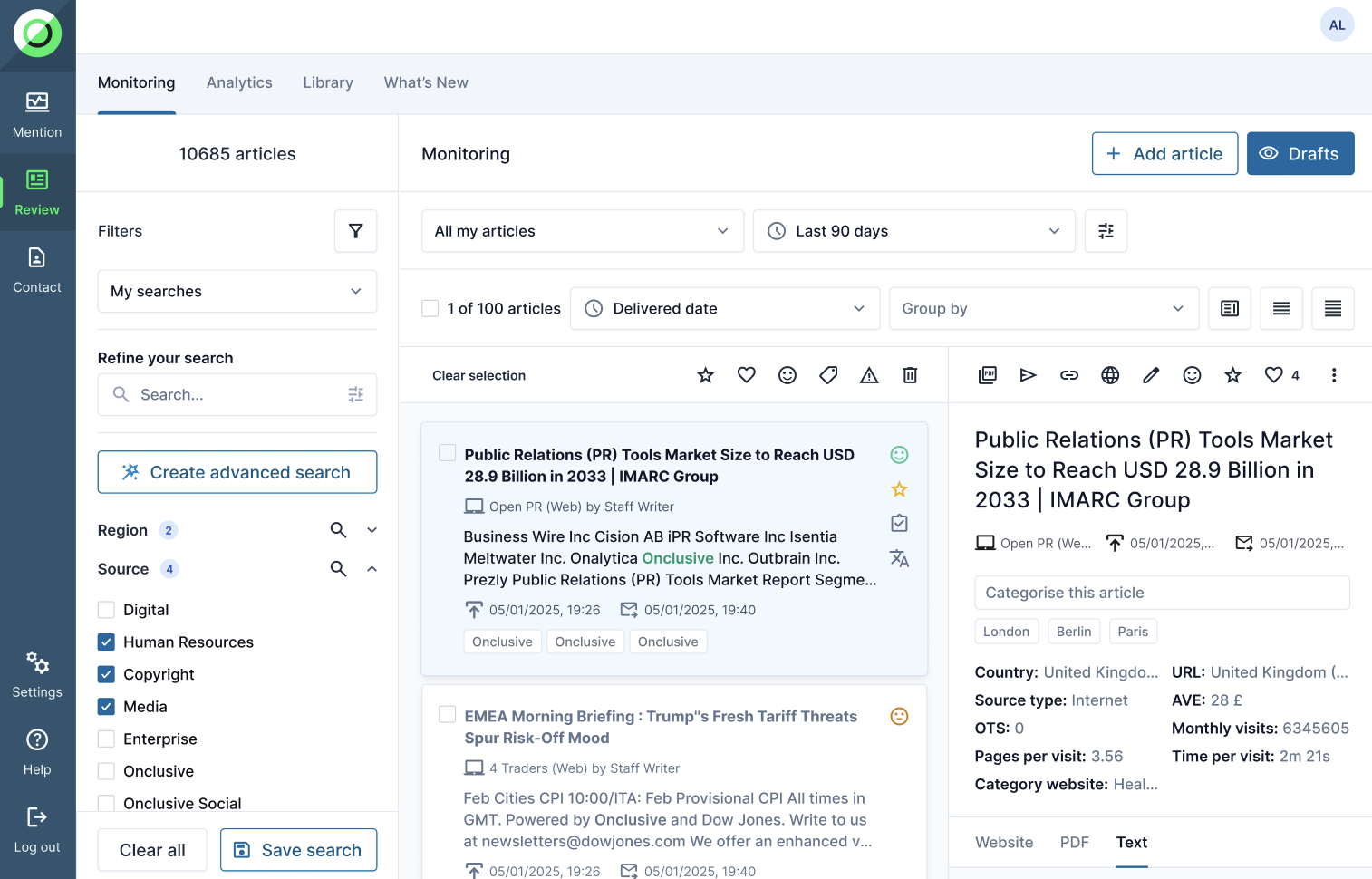Click the Save search button
Viewport: 1372px width, 879px height.
[298, 850]
